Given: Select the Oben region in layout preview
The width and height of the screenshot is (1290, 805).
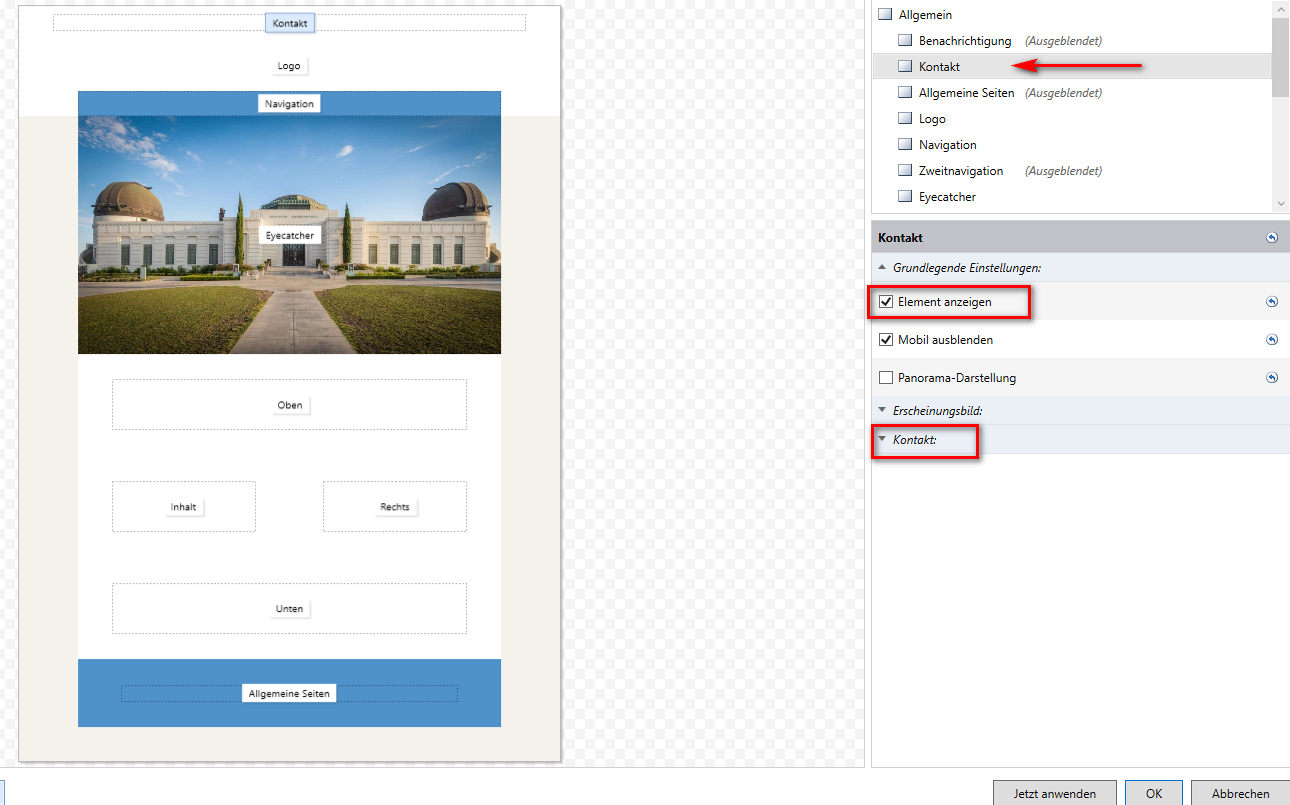Looking at the screenshot, I should [290, 405].
